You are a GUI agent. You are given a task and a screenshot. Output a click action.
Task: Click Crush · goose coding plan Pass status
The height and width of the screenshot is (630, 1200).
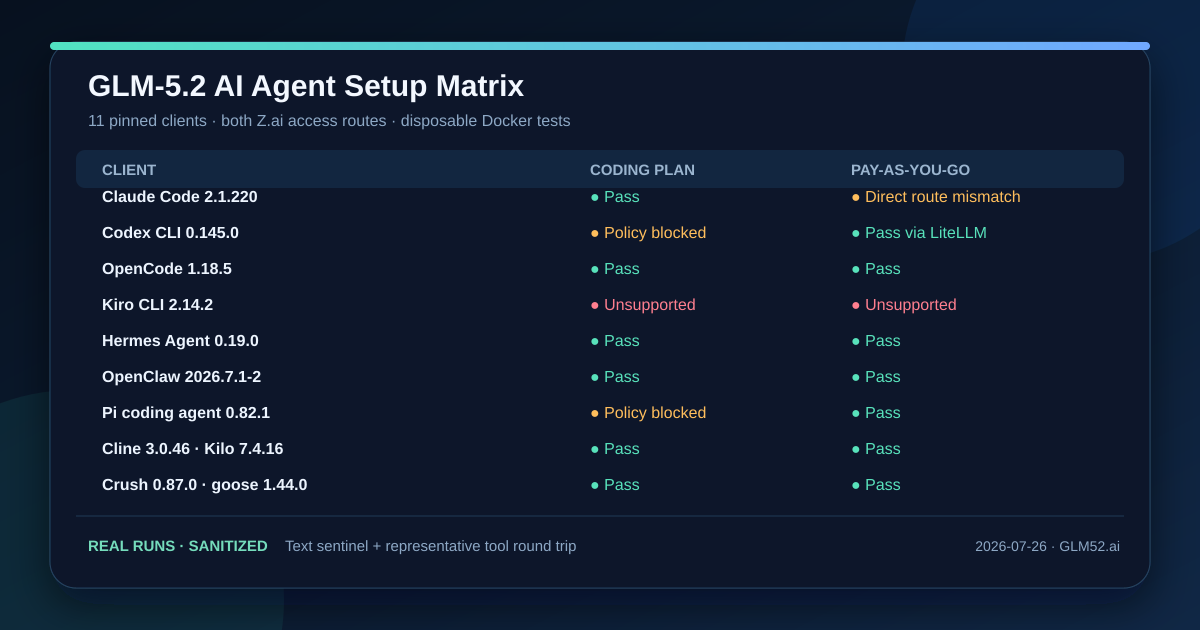pyautogui.click(x=615, y=485)
